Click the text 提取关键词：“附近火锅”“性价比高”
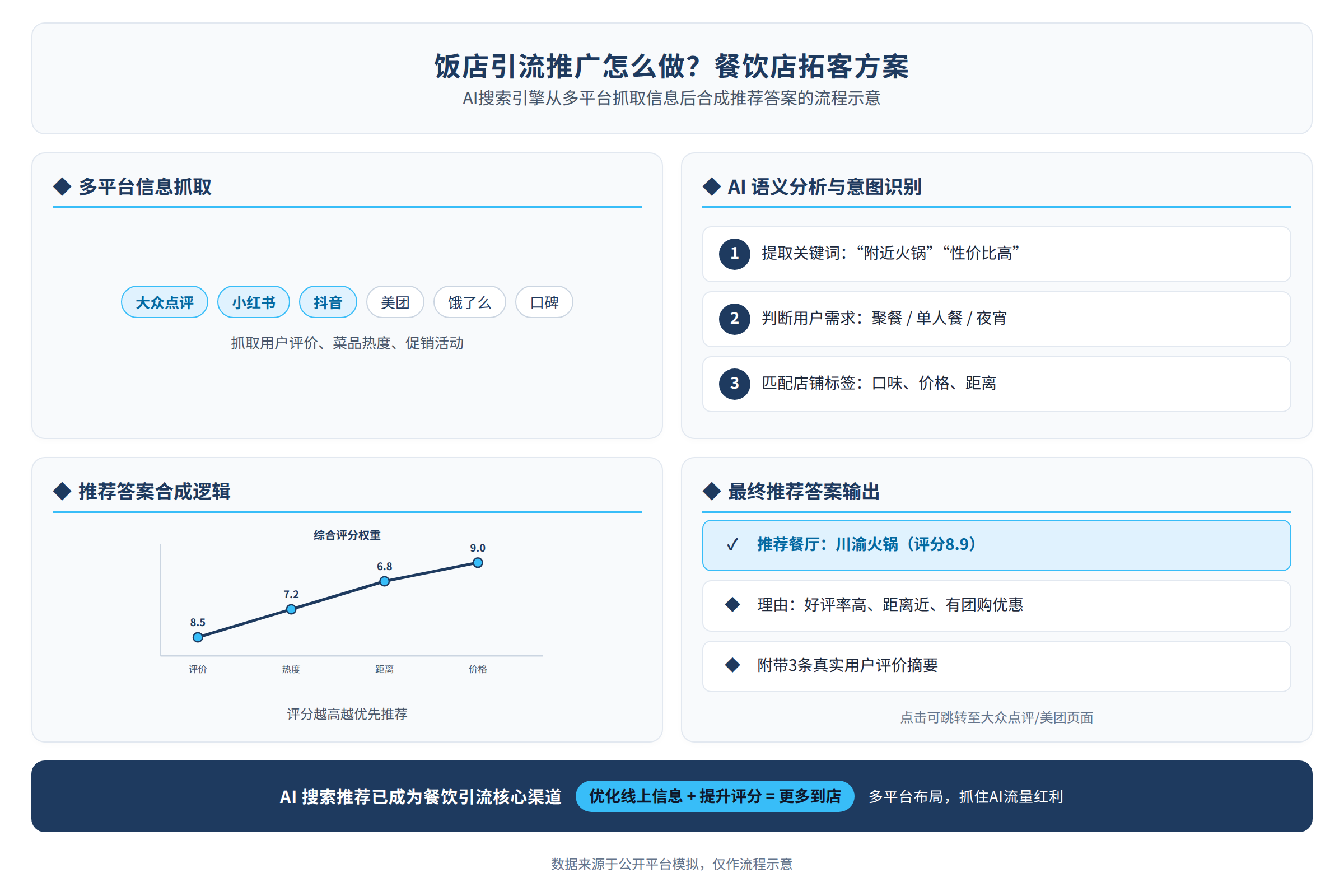 890,253
